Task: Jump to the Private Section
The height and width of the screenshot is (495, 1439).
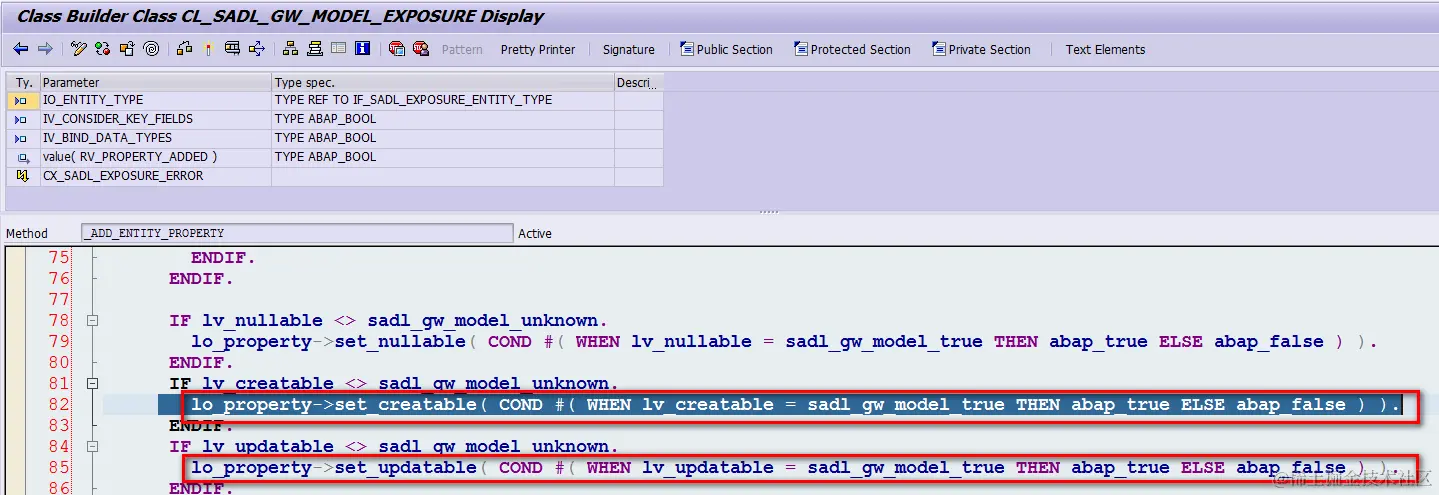Action: tap(981, 49)
